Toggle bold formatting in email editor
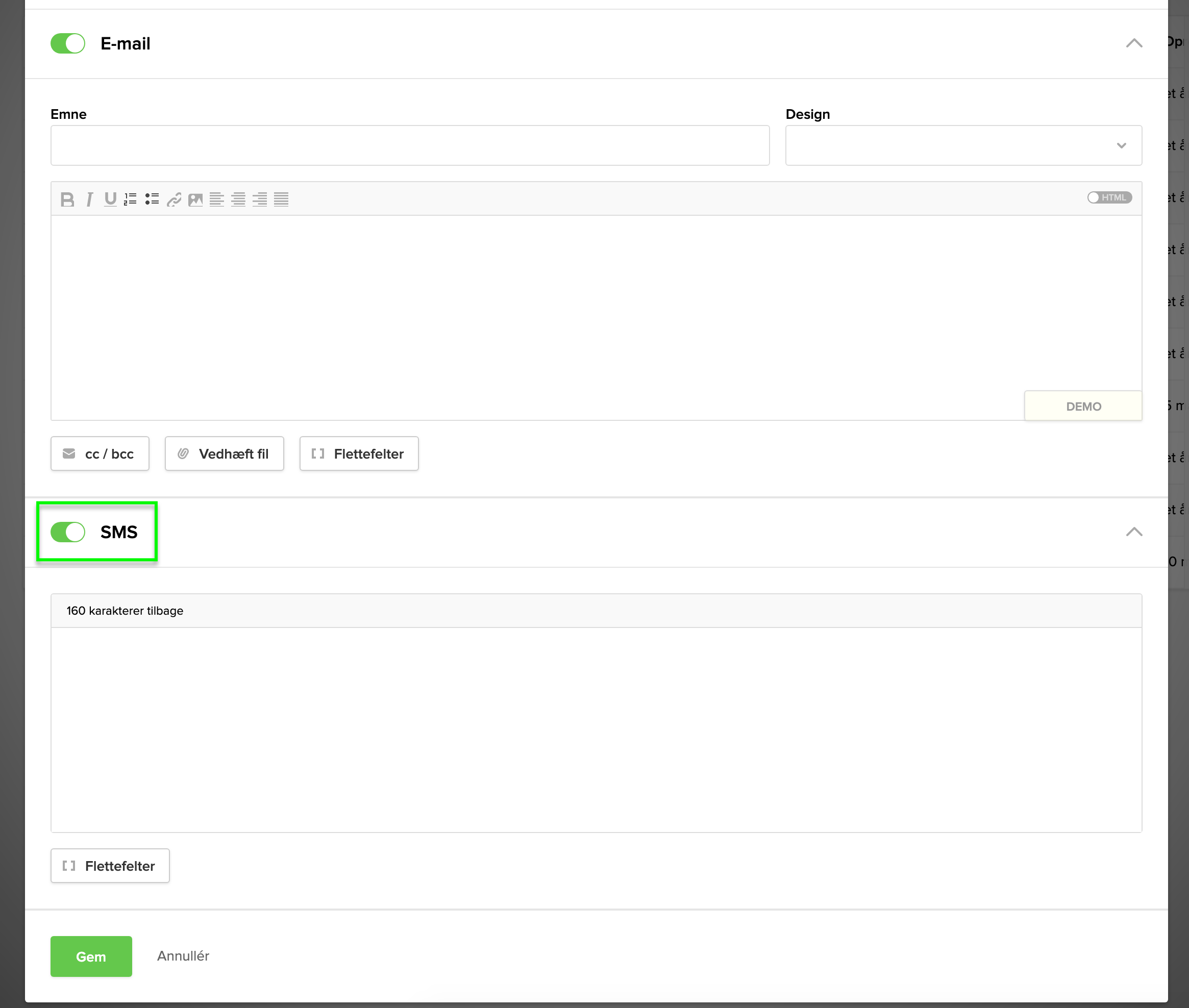 click(67, 199)
